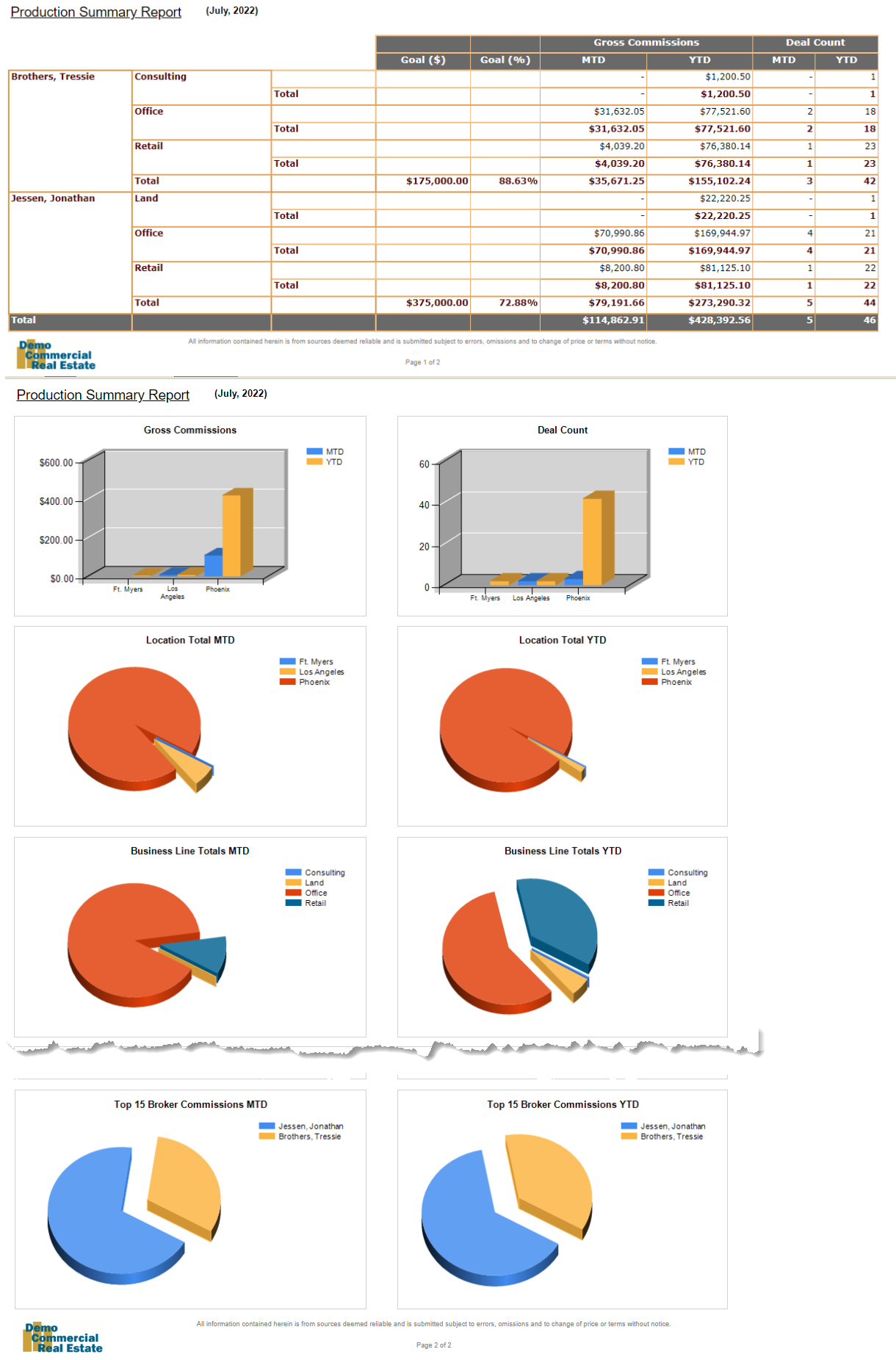The image size is (896, 1360).
Task: Click the Demo Commercial Real Estate logo on page 2
Action: tap(63, 1338)
